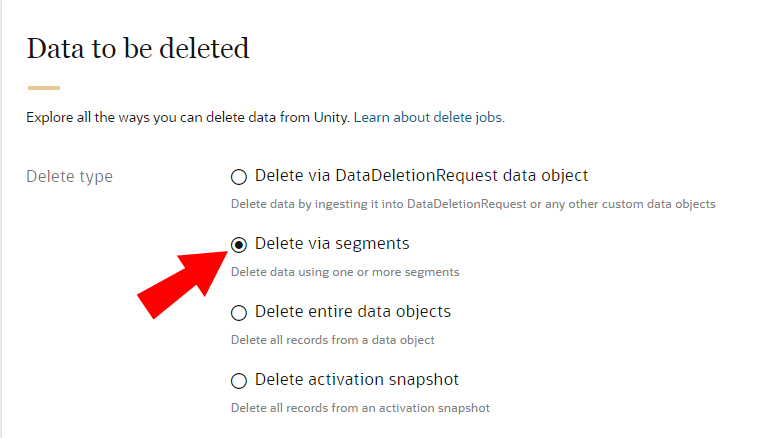
Task: Click the selected Delete via segments radio button
Action: tap(238, 245)
